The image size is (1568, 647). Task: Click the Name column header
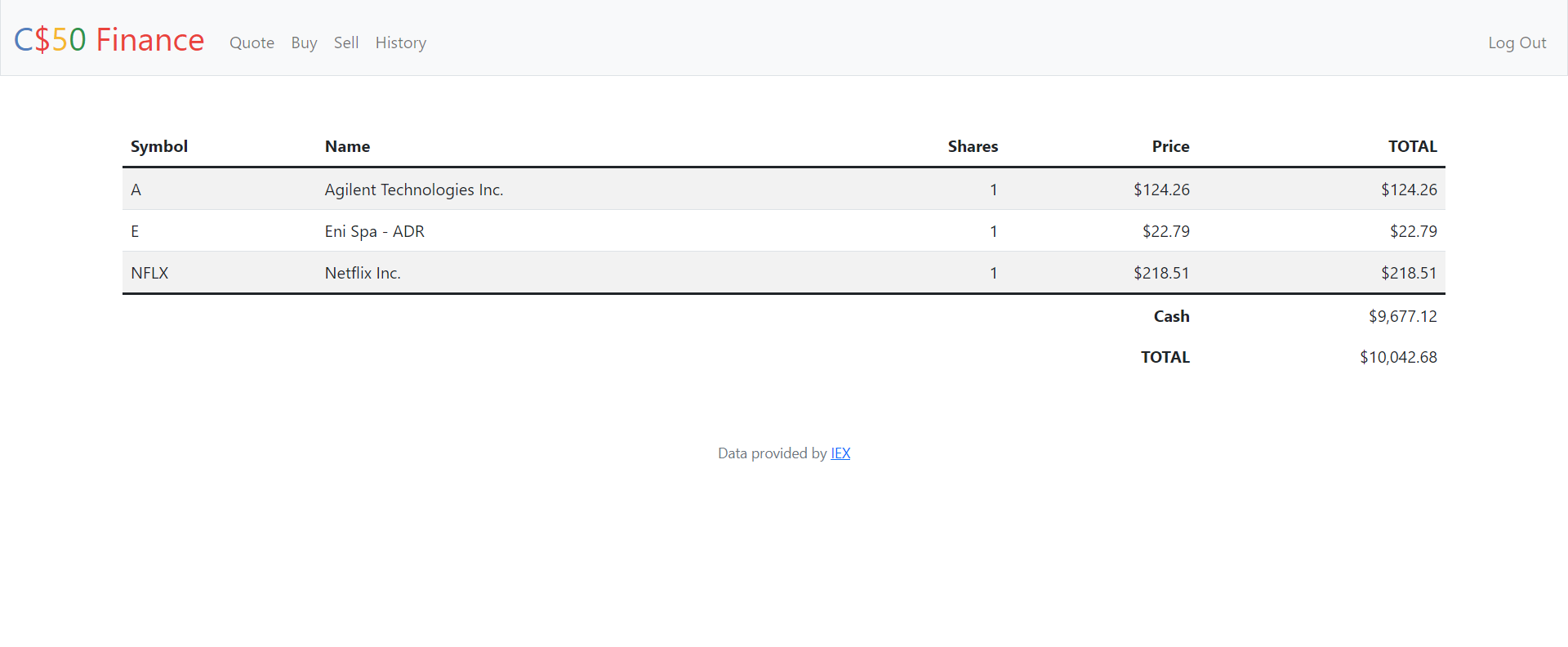[347, 146]
